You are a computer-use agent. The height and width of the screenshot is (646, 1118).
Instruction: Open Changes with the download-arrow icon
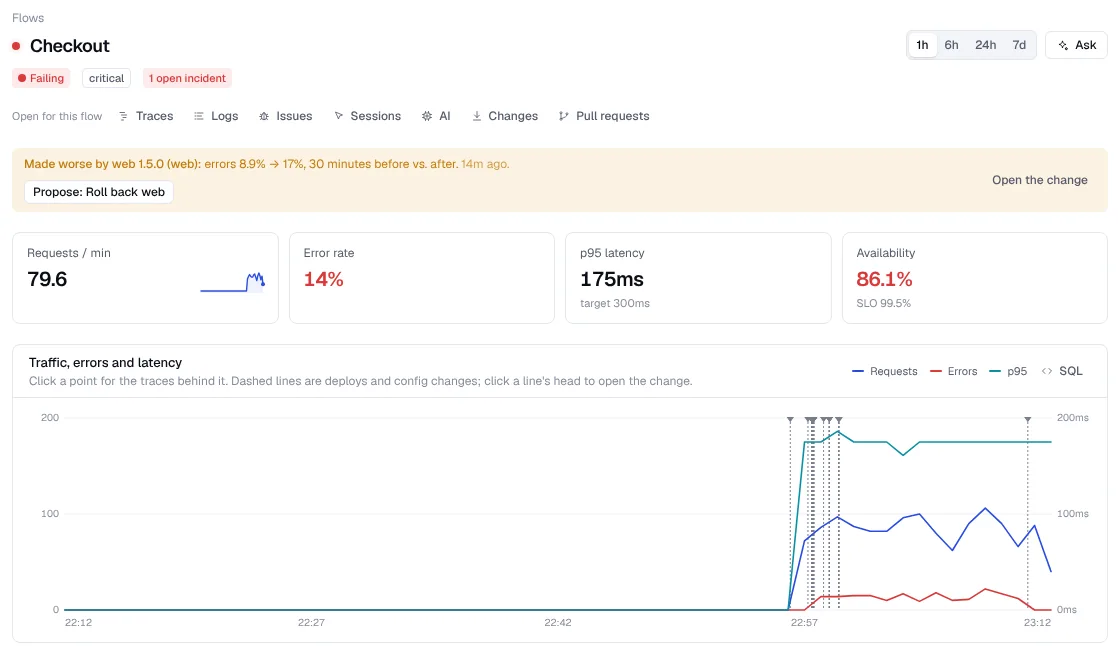(x=505, y=116)
